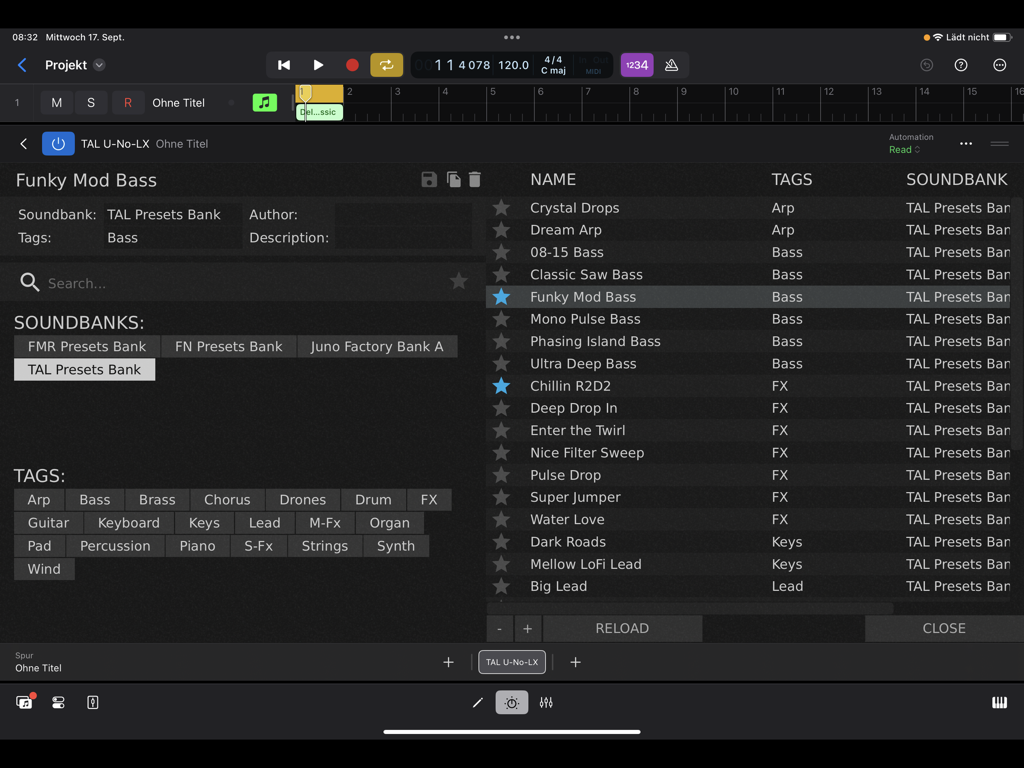Viewport: 1024px width, 768px height.
Task: Mute the Ohne Titel track
Action: coord(56,102)
